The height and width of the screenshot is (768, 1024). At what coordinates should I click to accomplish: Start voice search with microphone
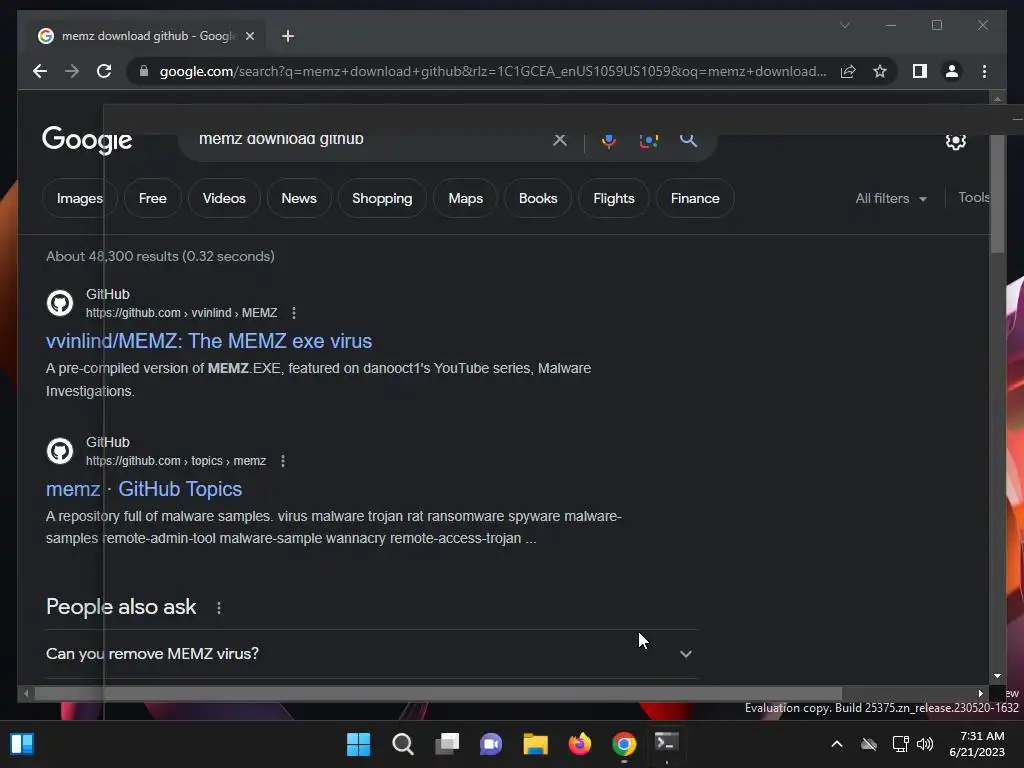[609, 140]
